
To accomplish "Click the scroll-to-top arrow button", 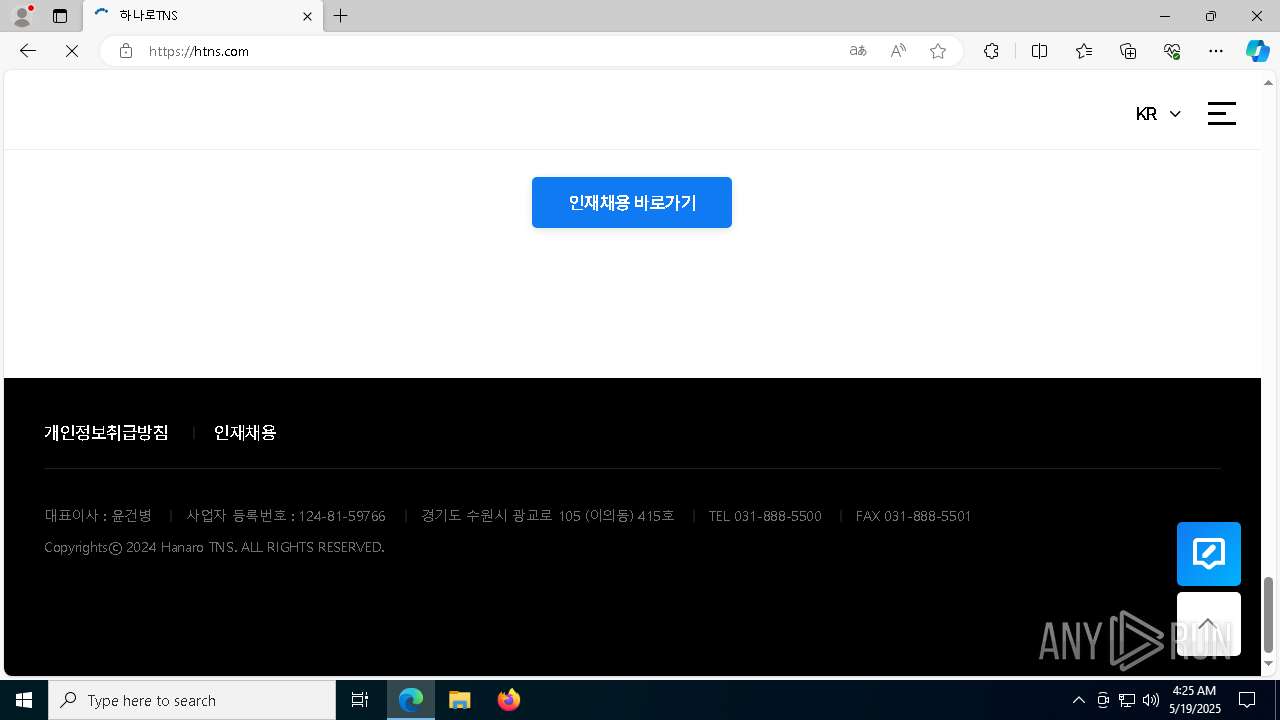I will (1209, 624).
